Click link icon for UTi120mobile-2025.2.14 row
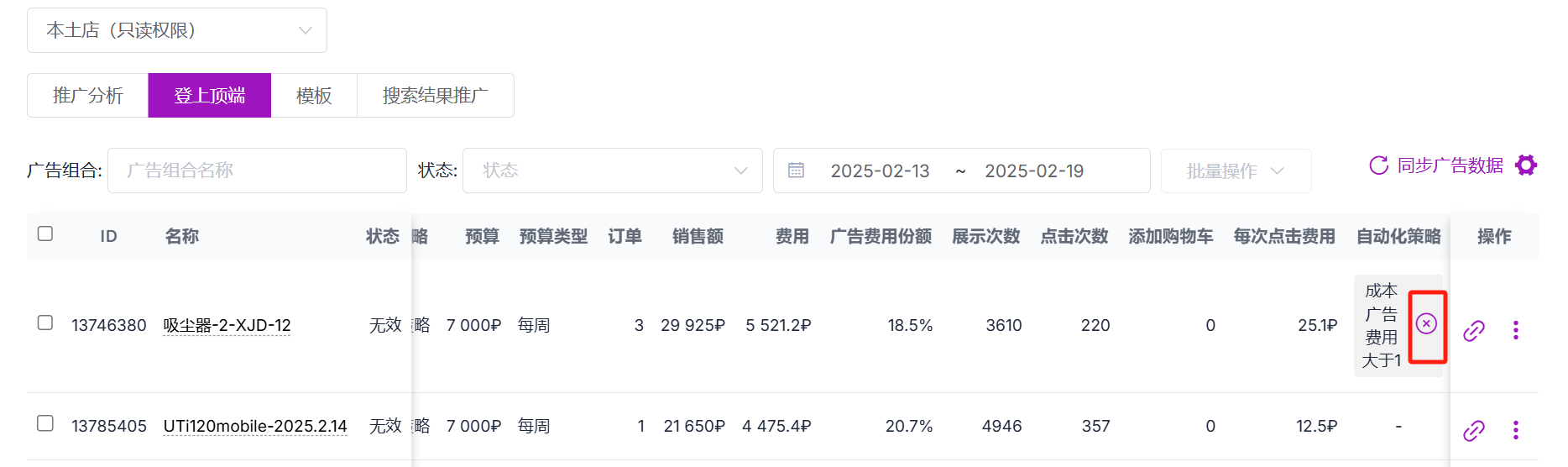The width and height of the screenshot is (1568, 467). coord(1474,430)
